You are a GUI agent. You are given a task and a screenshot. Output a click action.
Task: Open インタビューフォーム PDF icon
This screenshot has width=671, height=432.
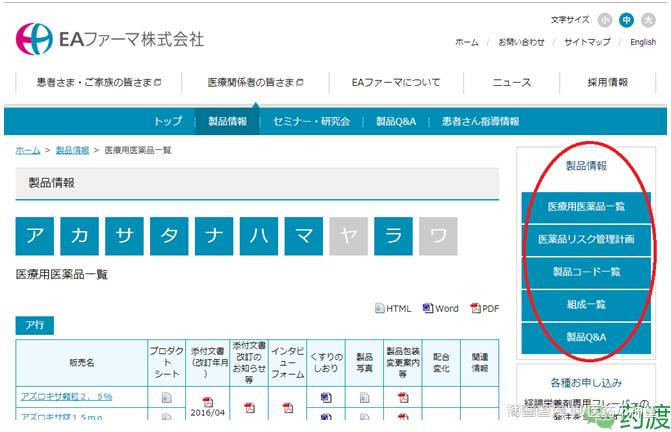[x=288, y=408]
